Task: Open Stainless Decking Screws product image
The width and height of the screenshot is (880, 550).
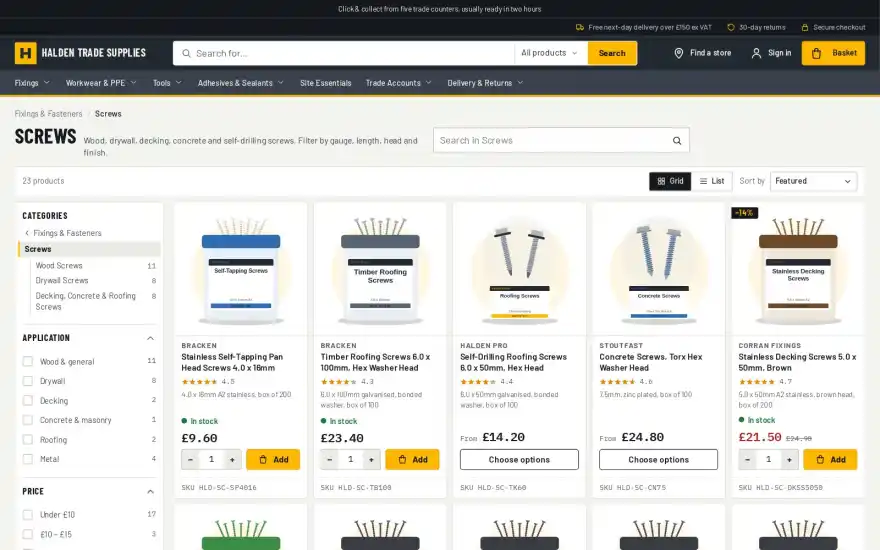Action: [798, 269]
